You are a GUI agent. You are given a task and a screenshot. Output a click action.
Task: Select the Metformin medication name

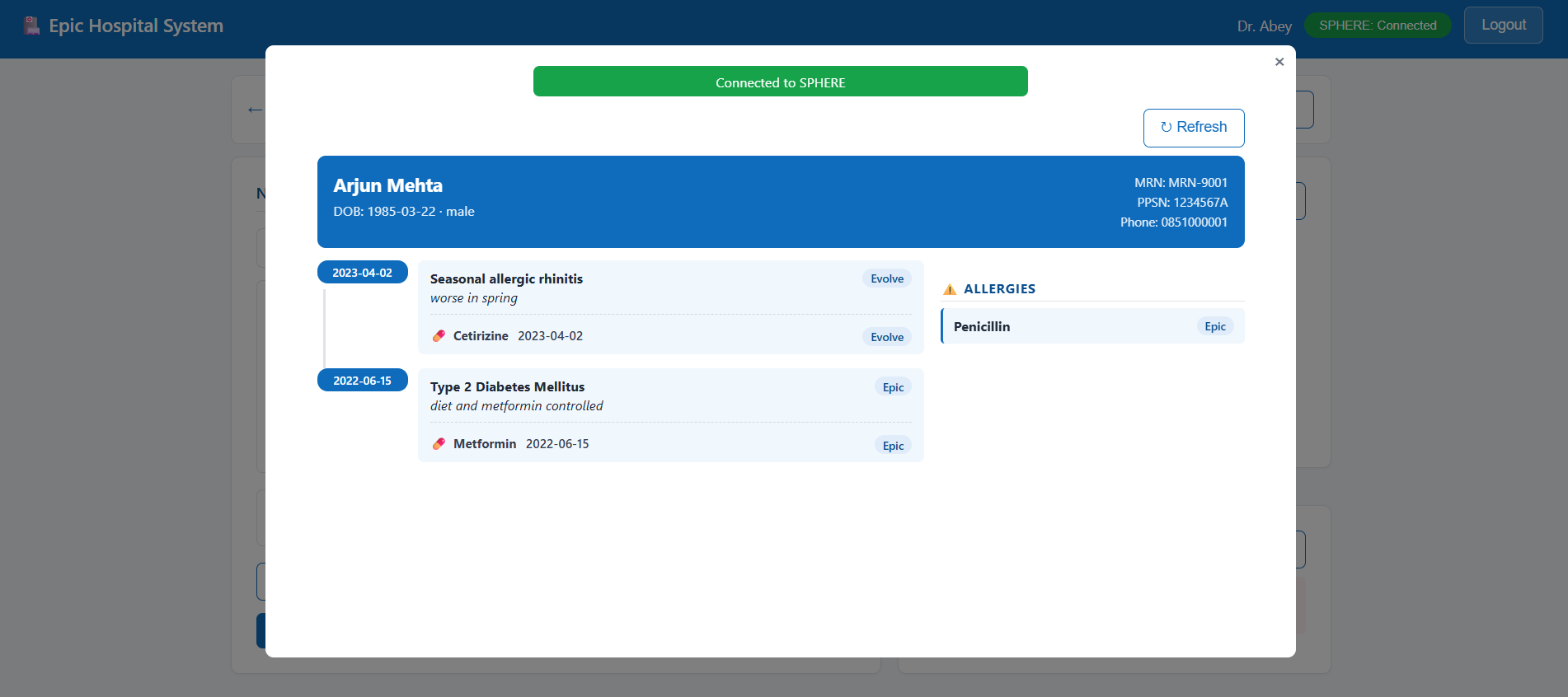(x=485, y=444)
